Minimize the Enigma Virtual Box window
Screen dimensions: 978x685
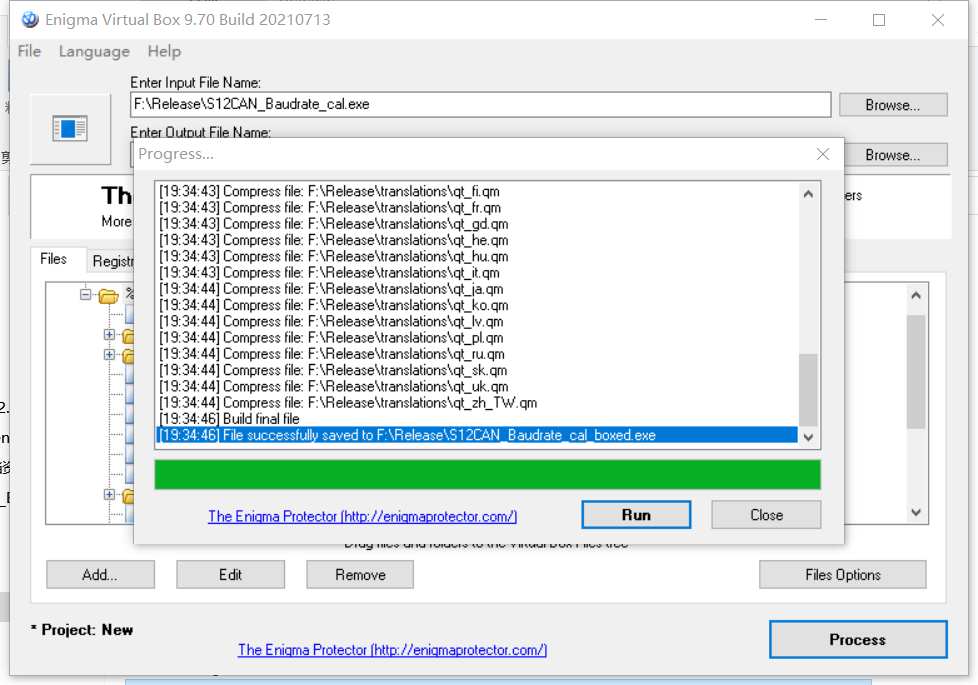(x=821, y=20)
